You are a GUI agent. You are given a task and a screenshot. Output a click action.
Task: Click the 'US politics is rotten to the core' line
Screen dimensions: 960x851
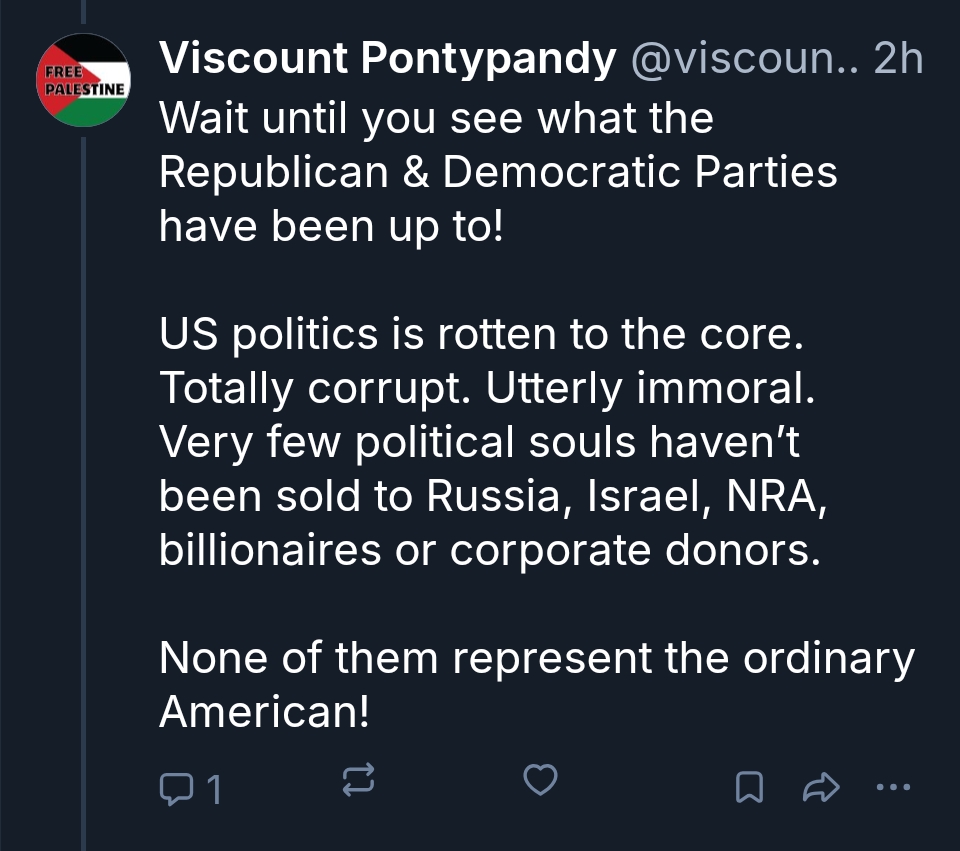point(481,335)
